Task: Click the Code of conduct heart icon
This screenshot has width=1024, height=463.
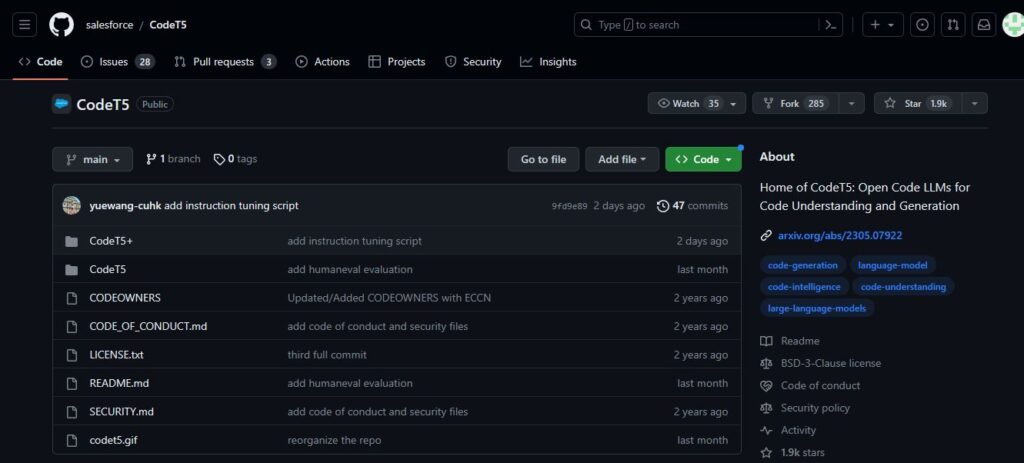Action: pos(766,386)
